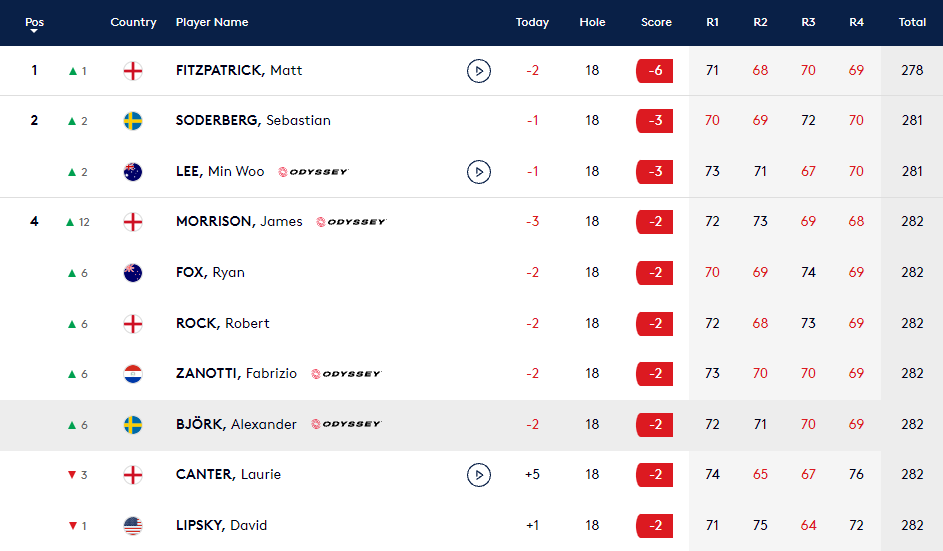
Task: Click the Score column header
Action: point(656,22)
